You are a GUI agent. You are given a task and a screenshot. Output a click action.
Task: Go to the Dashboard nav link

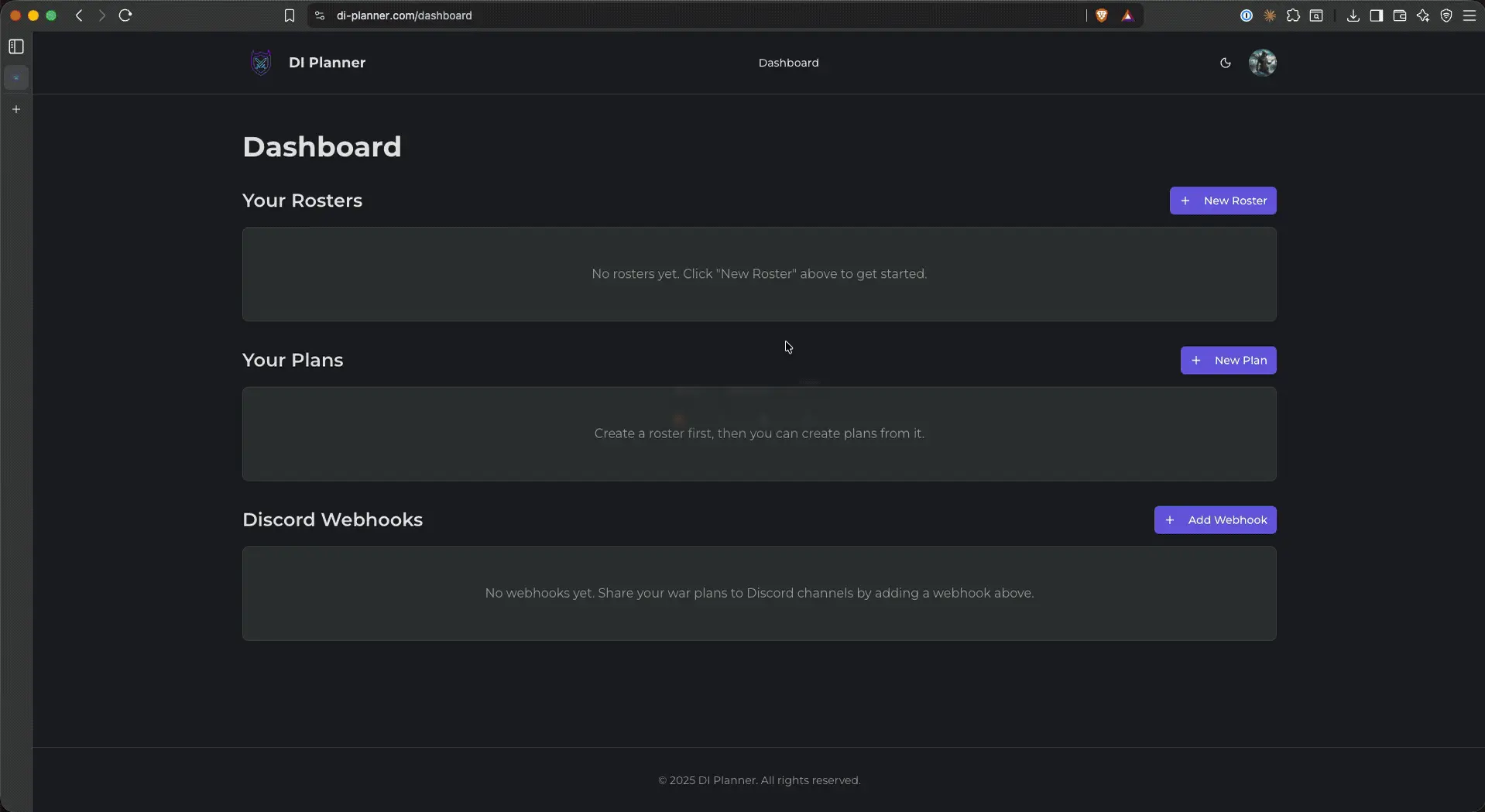788,63
